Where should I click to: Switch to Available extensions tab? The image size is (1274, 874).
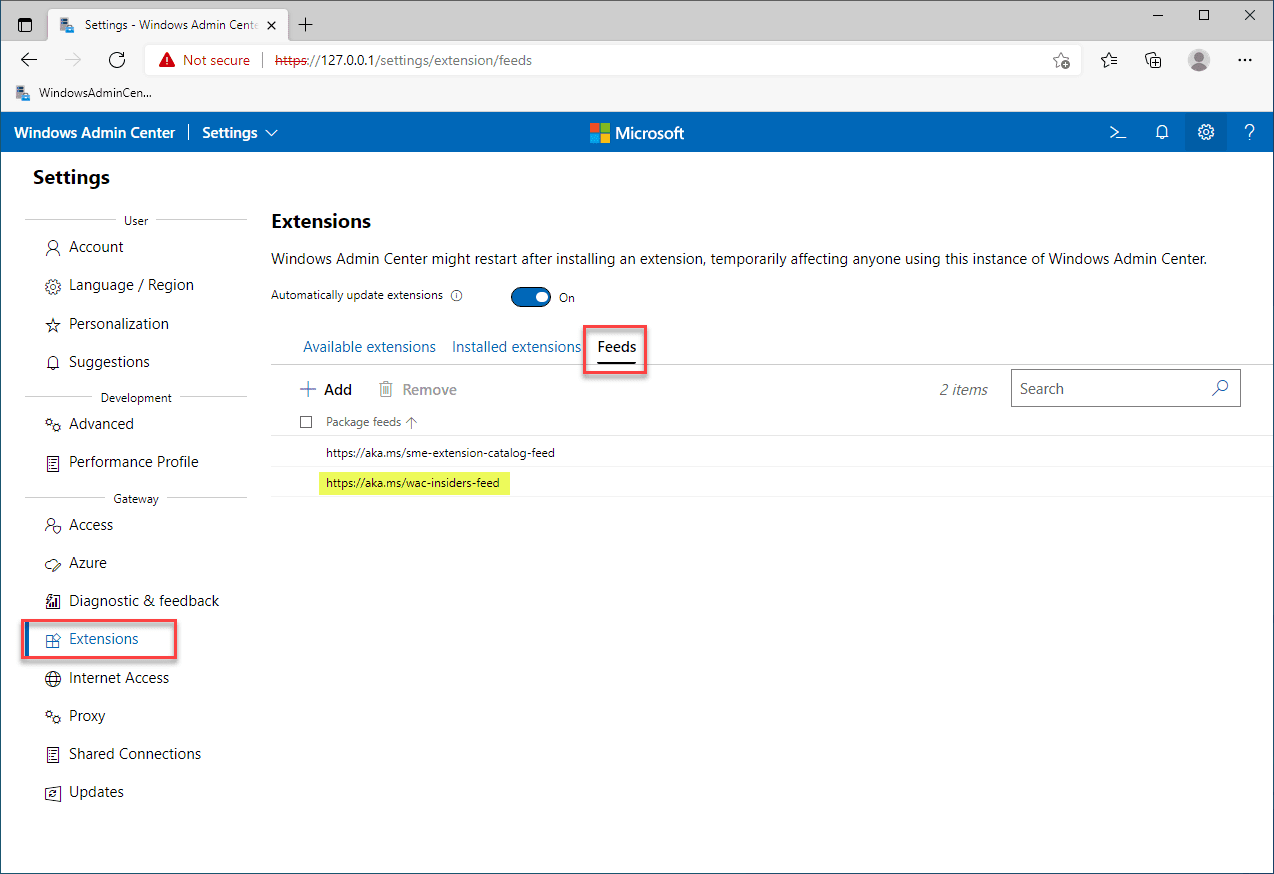[x=369, y=347]
